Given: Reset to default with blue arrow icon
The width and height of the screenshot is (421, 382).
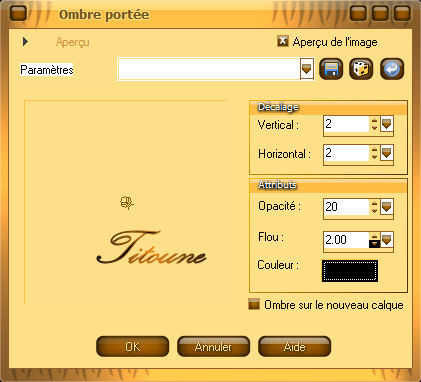Looking at the screenshot, I should point(392,69).
